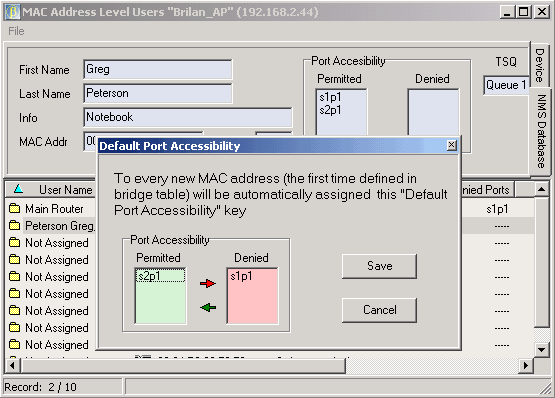This screenshot has height=398, width=555.
Task: Click the horizontal scrollbar left arrow
Action: click(x=12, y=365)
